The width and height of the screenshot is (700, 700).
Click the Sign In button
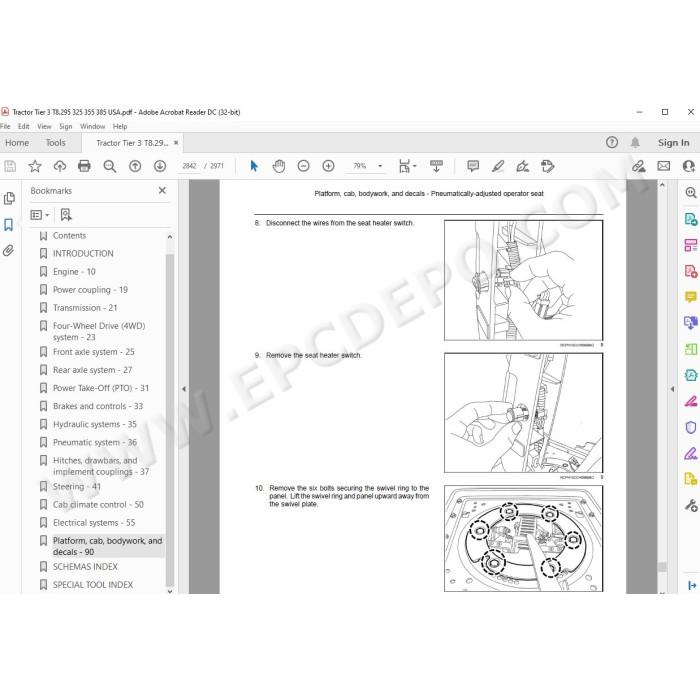pyautogui.click(x=673, y=143)
